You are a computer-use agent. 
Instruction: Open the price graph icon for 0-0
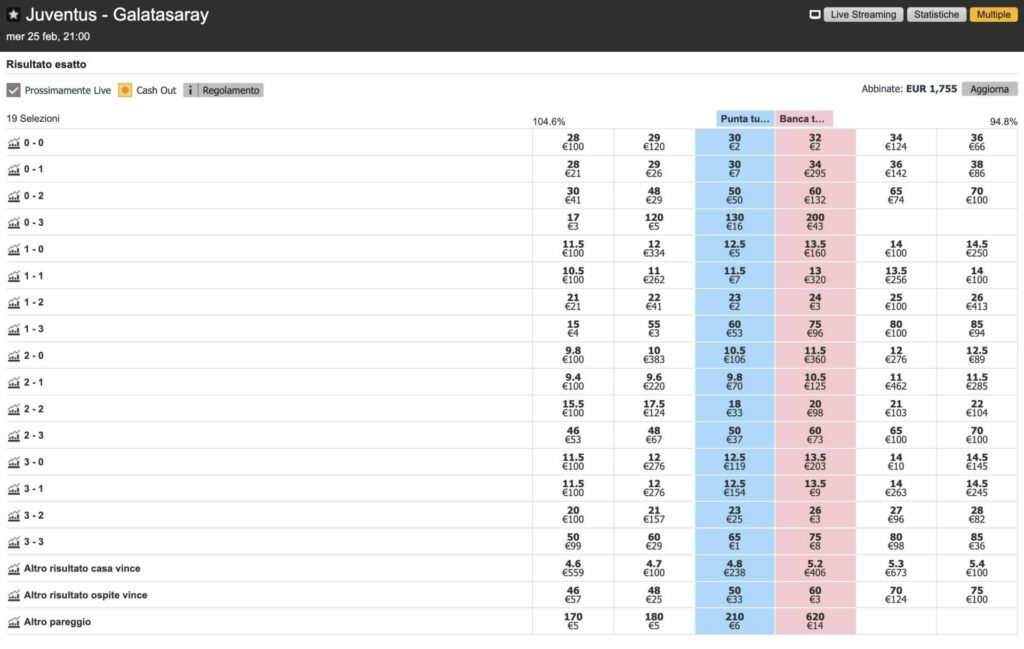click(x=14, y=143)
